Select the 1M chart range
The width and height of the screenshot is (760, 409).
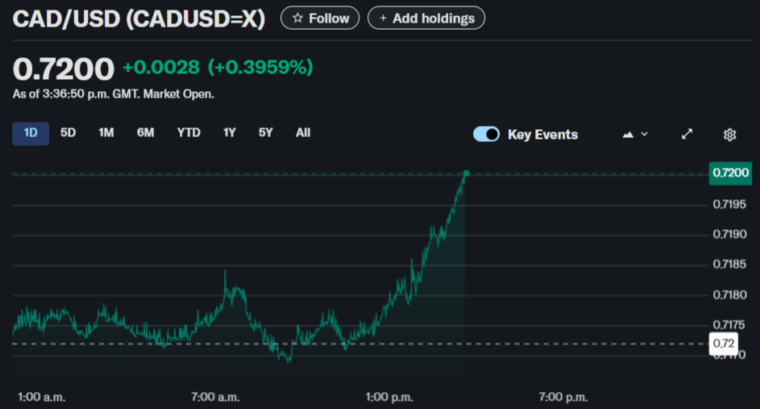click(106, 133)
